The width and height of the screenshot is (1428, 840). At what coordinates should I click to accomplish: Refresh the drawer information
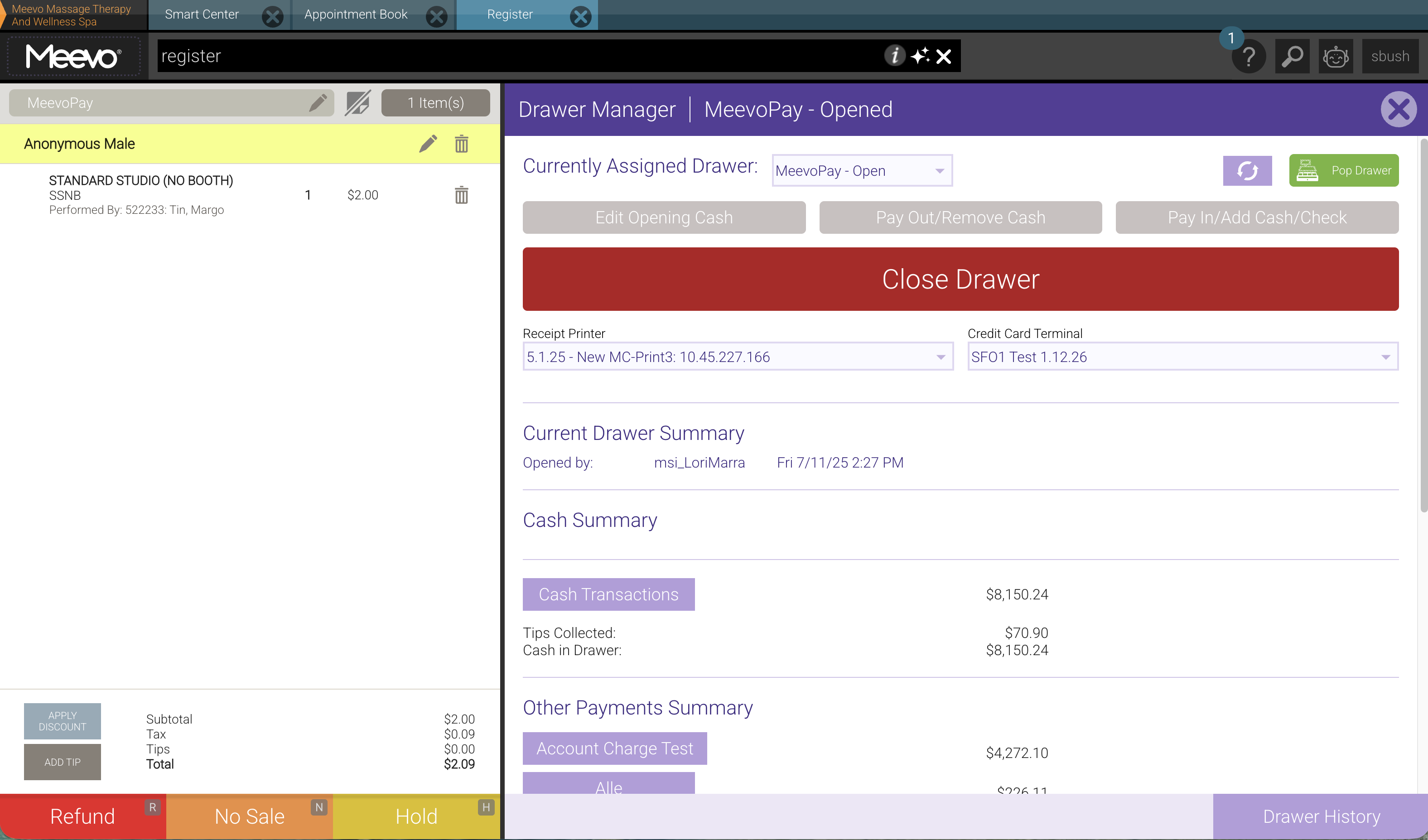tap(1247, 171)
